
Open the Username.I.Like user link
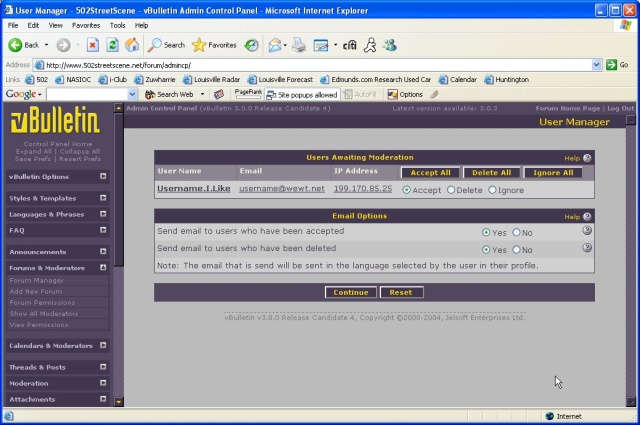[x=193, y=189]
